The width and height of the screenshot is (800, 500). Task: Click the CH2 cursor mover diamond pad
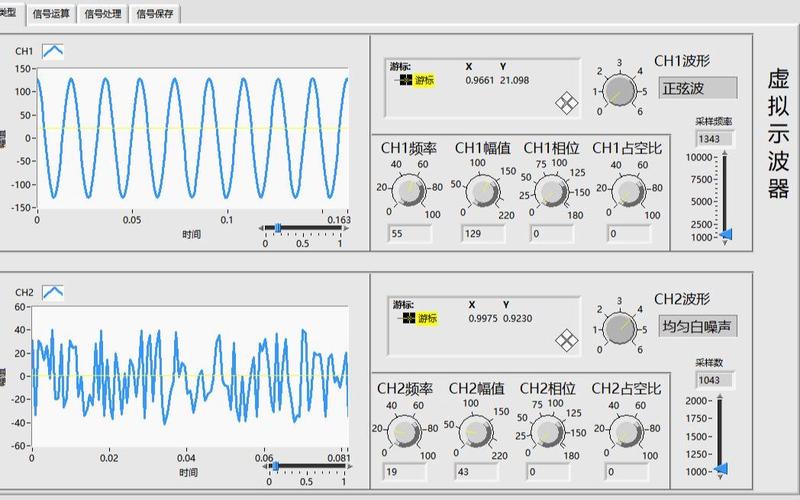pos(566,340)
